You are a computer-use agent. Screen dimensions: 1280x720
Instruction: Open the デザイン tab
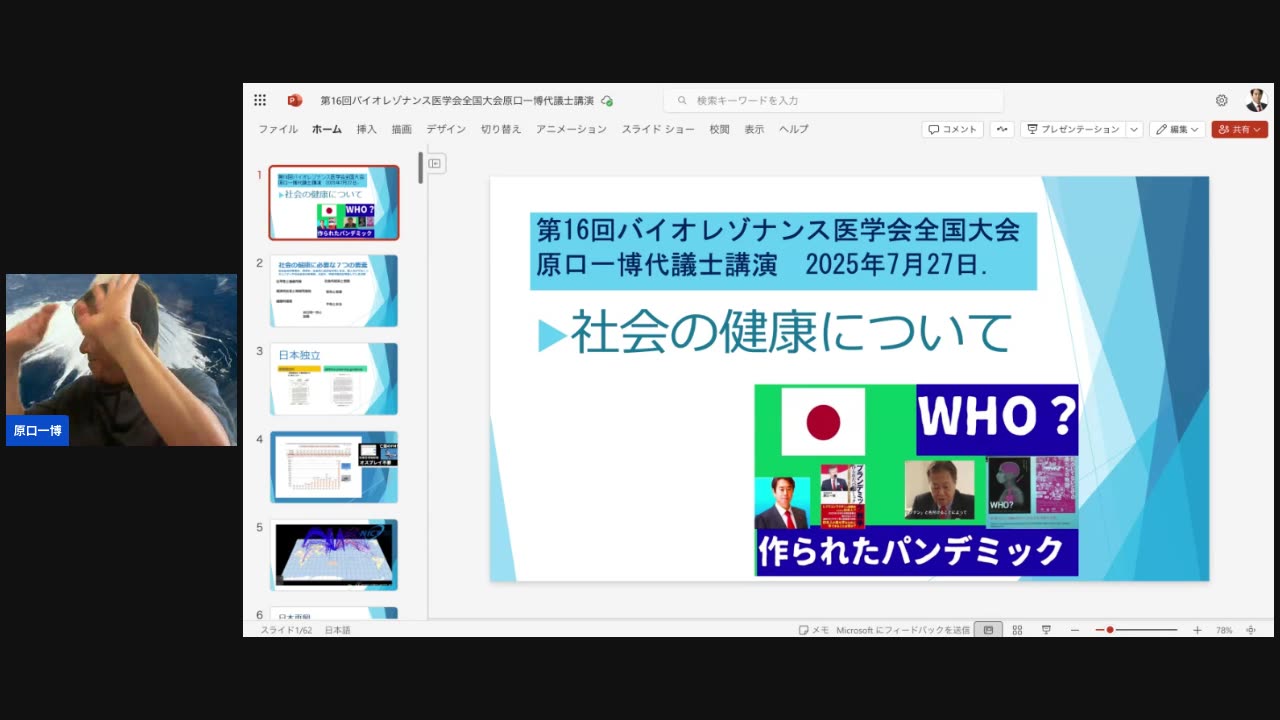(x=446, y=129)
